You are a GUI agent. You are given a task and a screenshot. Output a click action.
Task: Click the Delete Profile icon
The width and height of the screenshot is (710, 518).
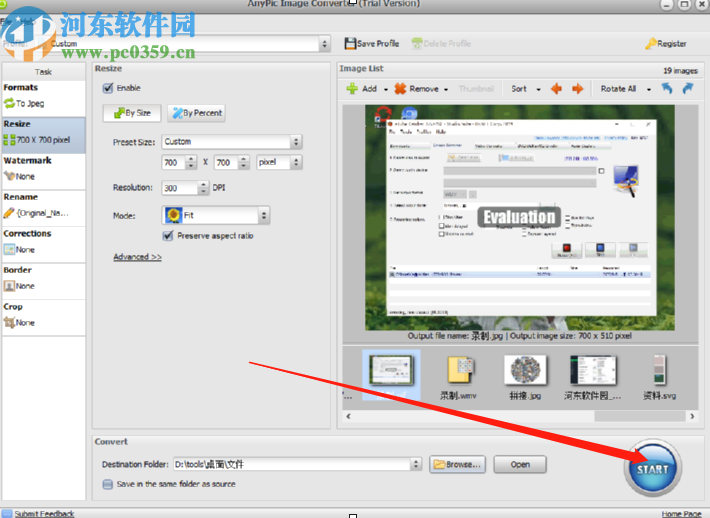417,43
